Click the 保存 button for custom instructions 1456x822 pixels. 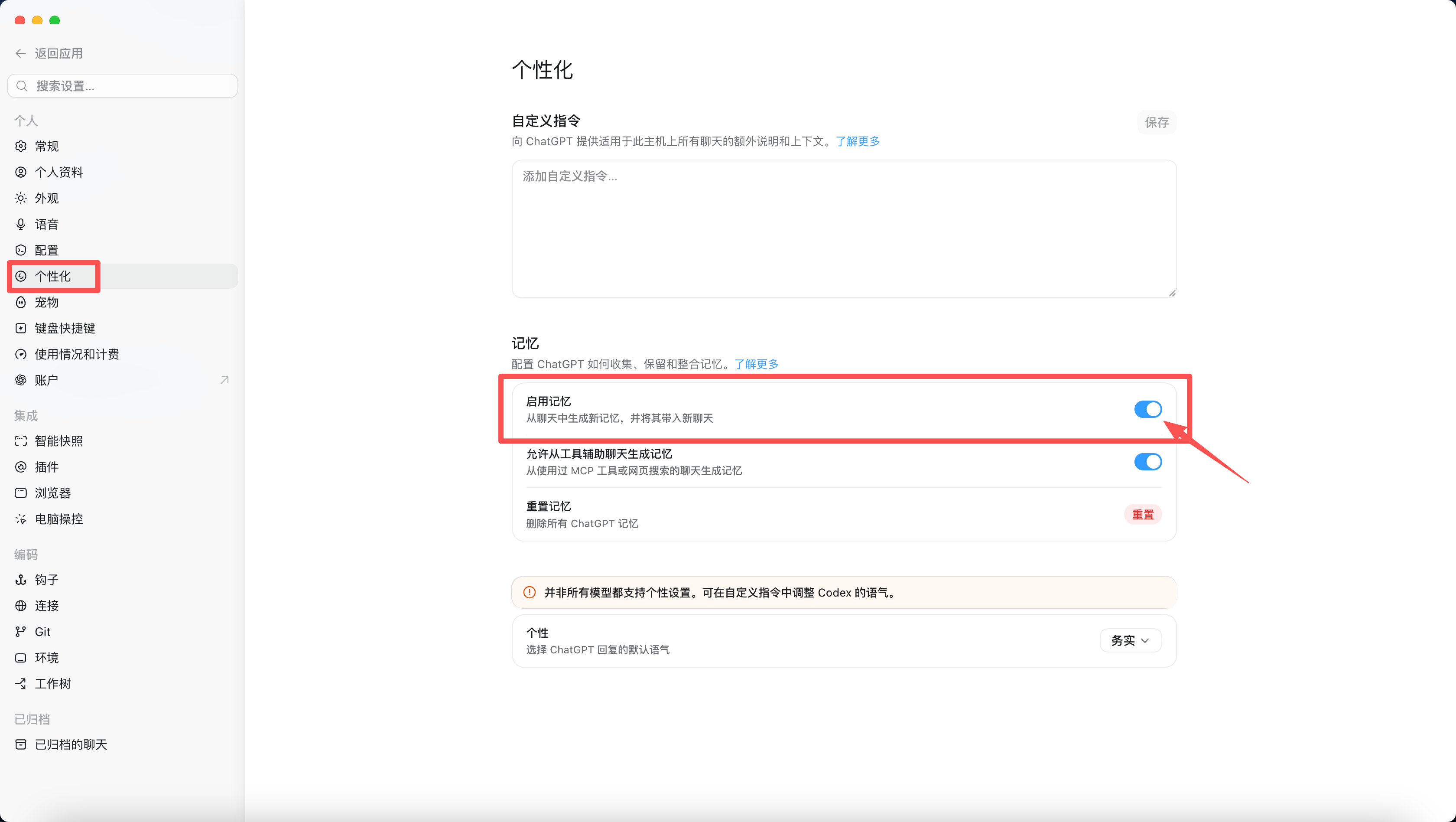click(x=1157, y=122)
